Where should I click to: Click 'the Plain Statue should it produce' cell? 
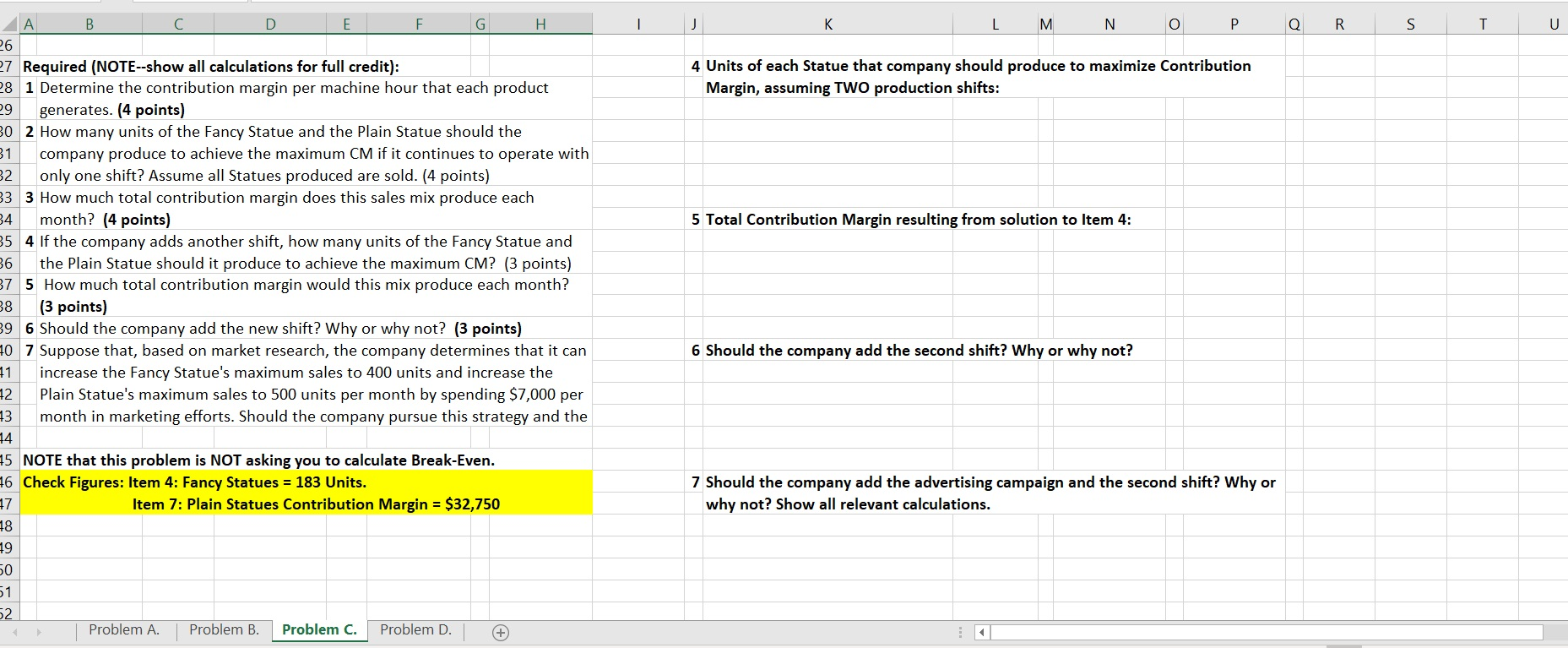pyautogui.click(x=306, y=264)
